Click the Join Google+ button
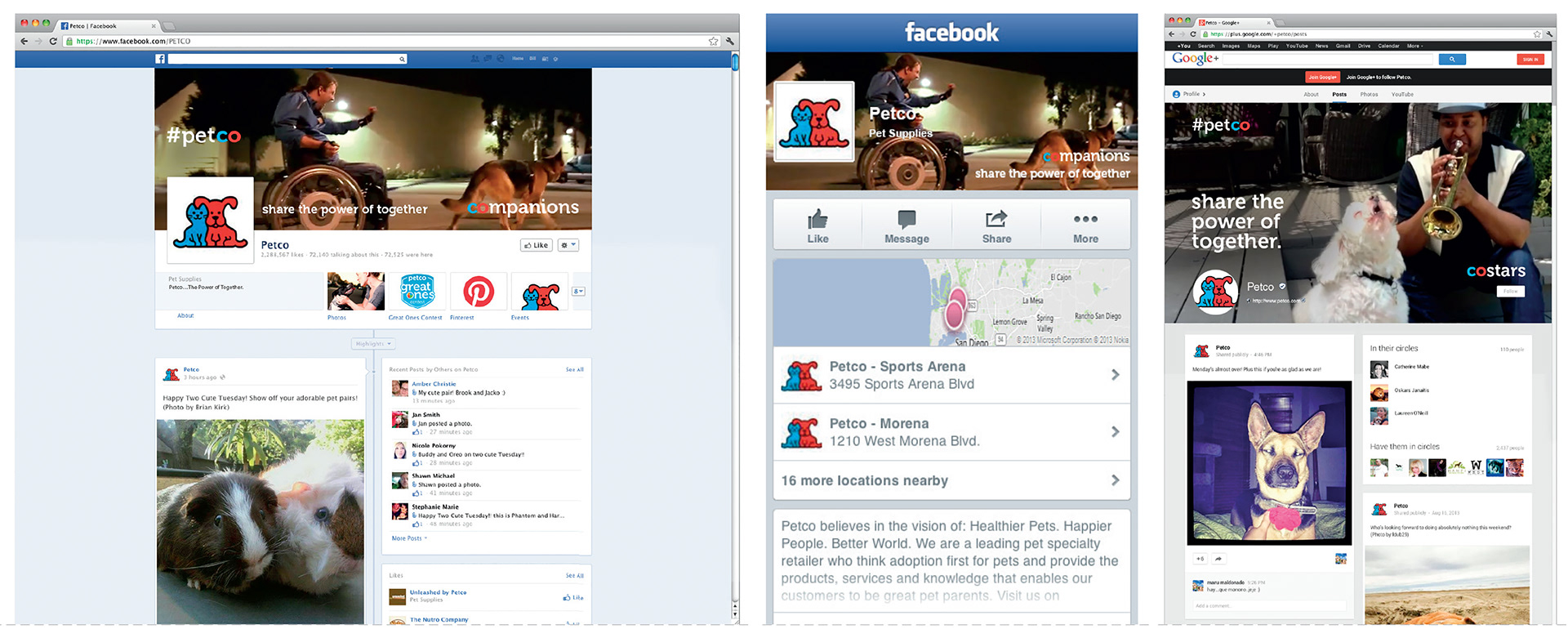The image size is (1568, 638). pyautogui.click(x=1322, y=77)
